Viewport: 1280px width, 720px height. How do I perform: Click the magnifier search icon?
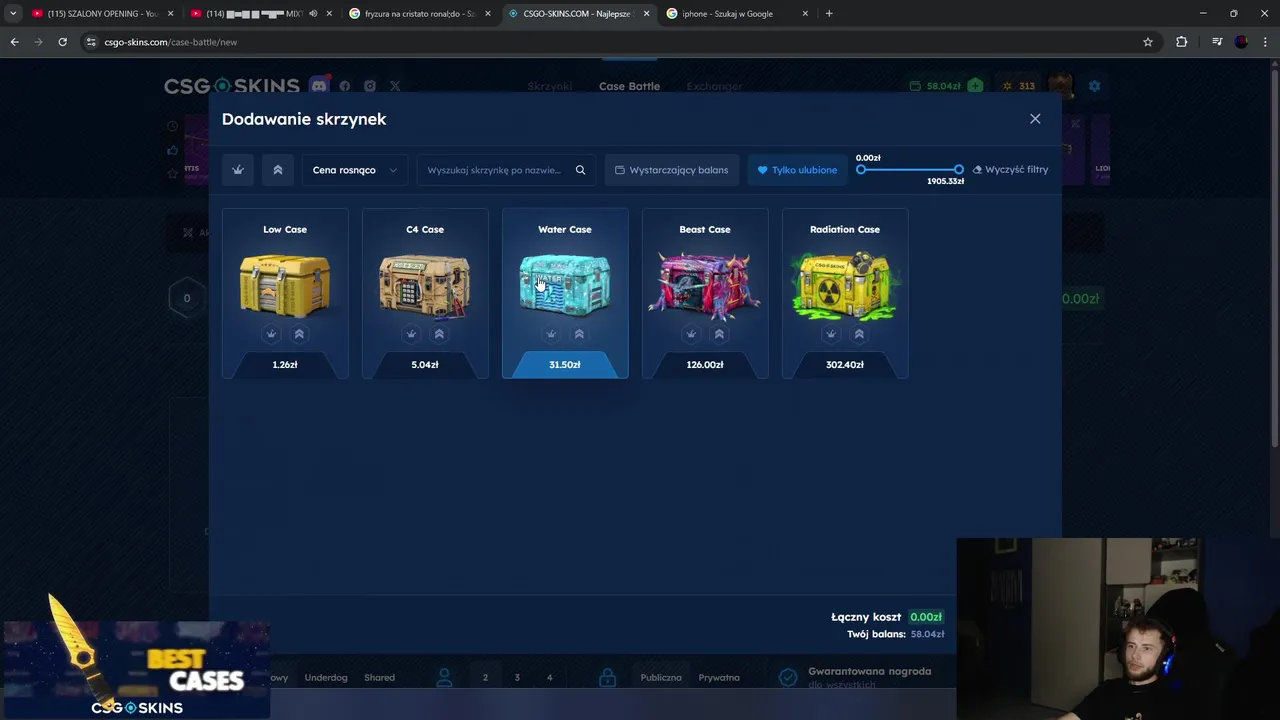coord(580,170)
